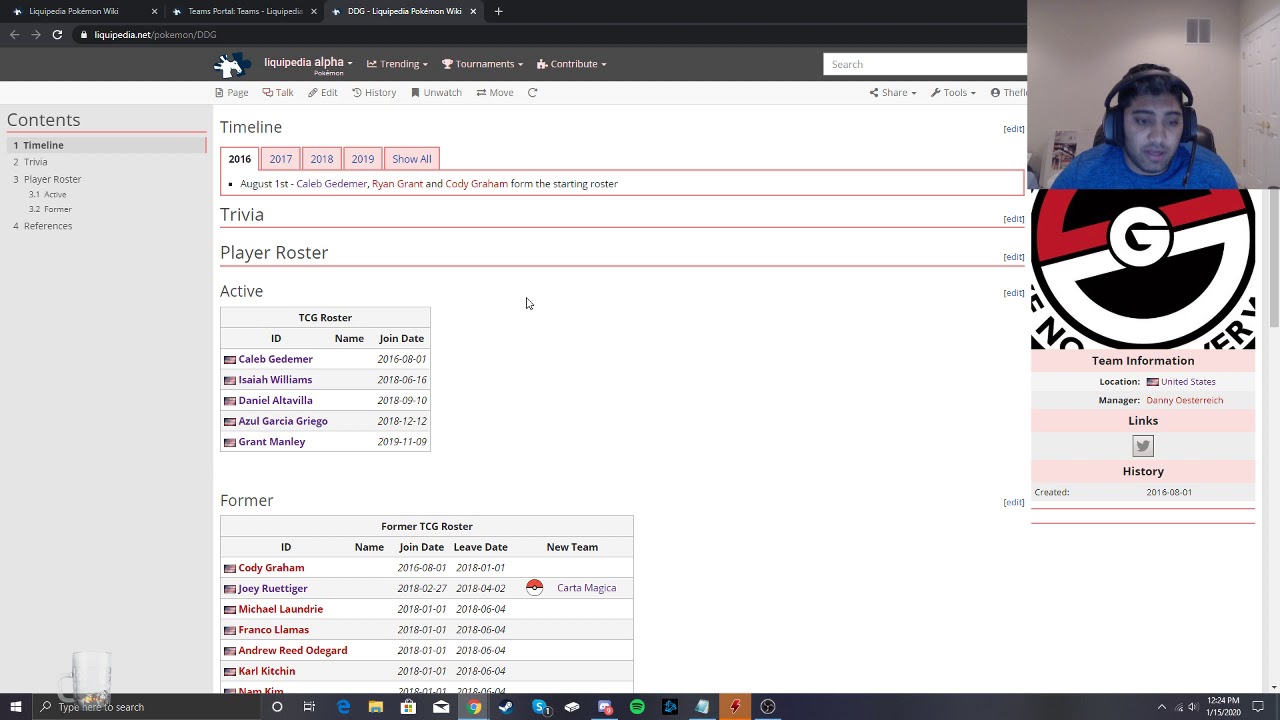This screenshot has height=720, width=1280.
Task: Open the Ryan Grant link
Action: [x=397, y=184]
